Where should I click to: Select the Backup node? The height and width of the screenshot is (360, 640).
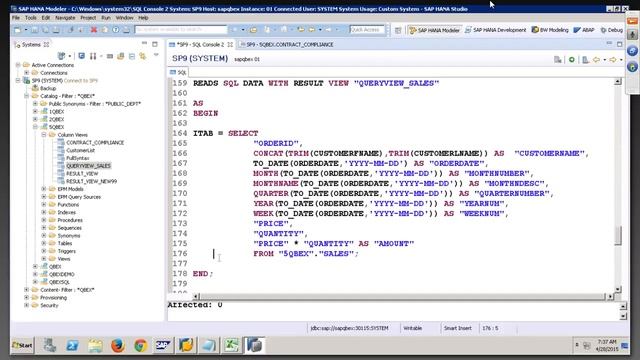tap(48, 88)
